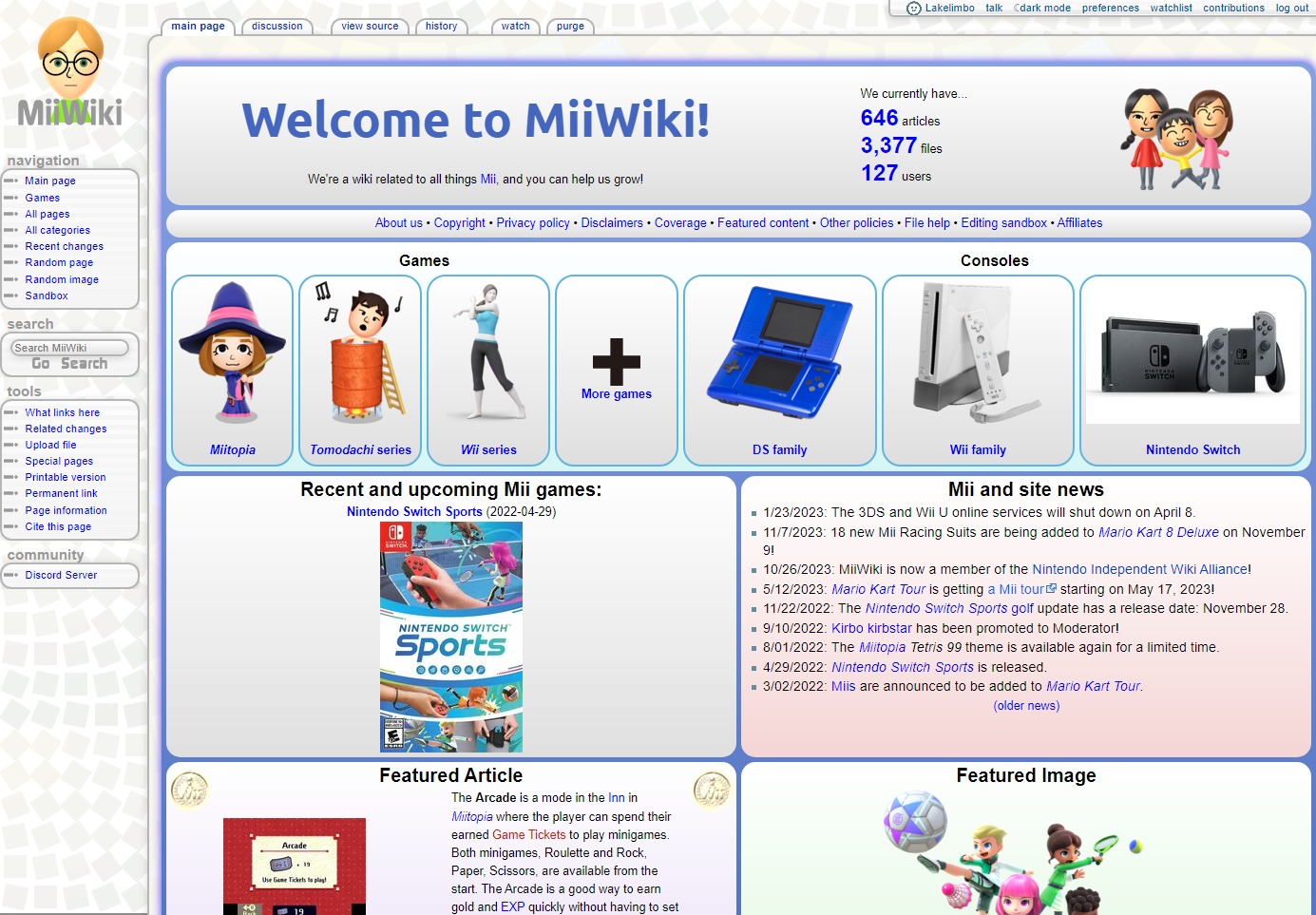Screen dimensions: 1316x915
Task: Open the Wii Fit Trainer image
Action: coord(488,353)
